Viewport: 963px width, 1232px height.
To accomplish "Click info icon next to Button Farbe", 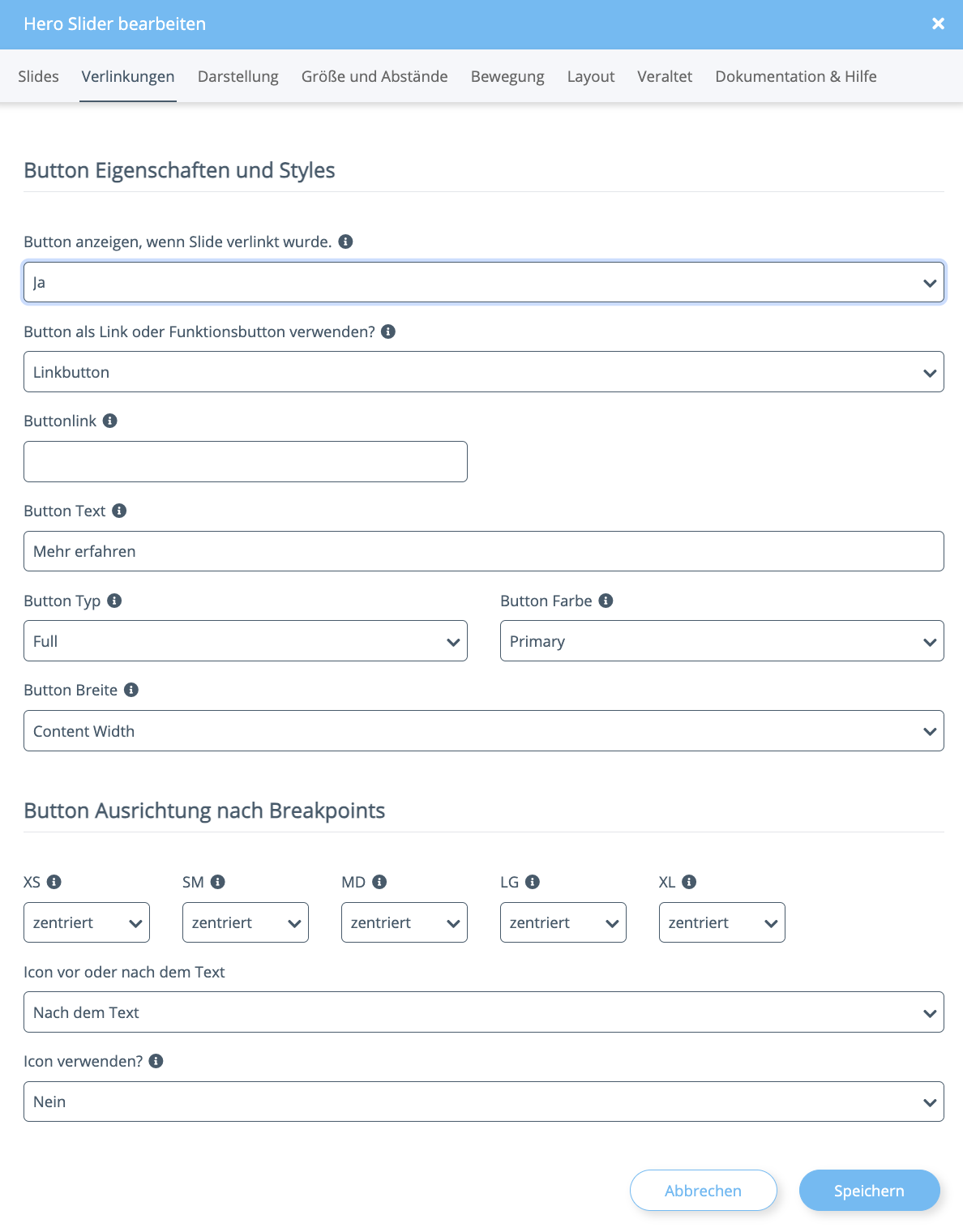I will click(606, 601).
